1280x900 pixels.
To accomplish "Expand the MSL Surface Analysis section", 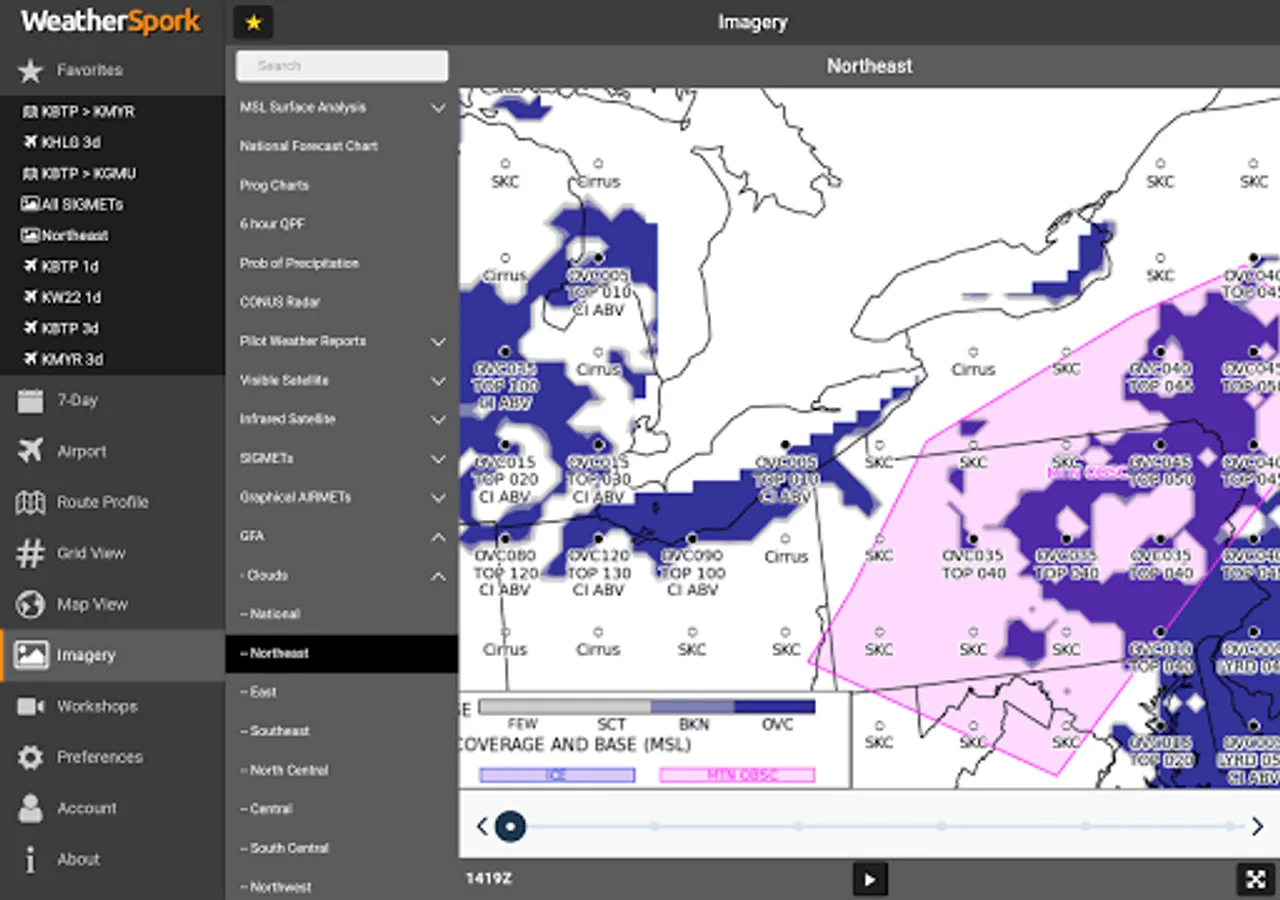I will [x=437, y=107].
